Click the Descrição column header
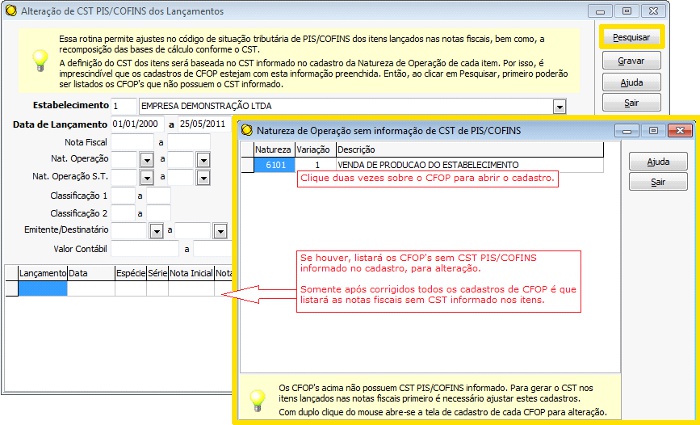The width and height of the screenshot is (700, 425). (470, 150)
